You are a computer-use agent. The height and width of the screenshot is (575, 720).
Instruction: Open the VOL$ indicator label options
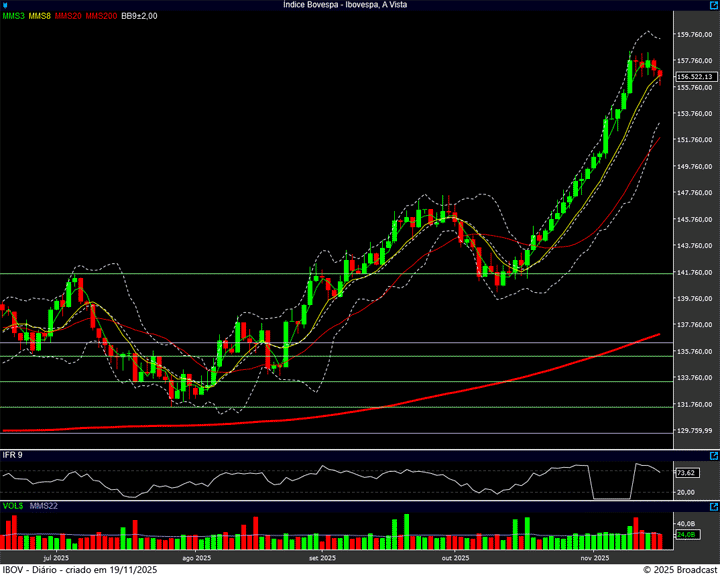[12, 507]
